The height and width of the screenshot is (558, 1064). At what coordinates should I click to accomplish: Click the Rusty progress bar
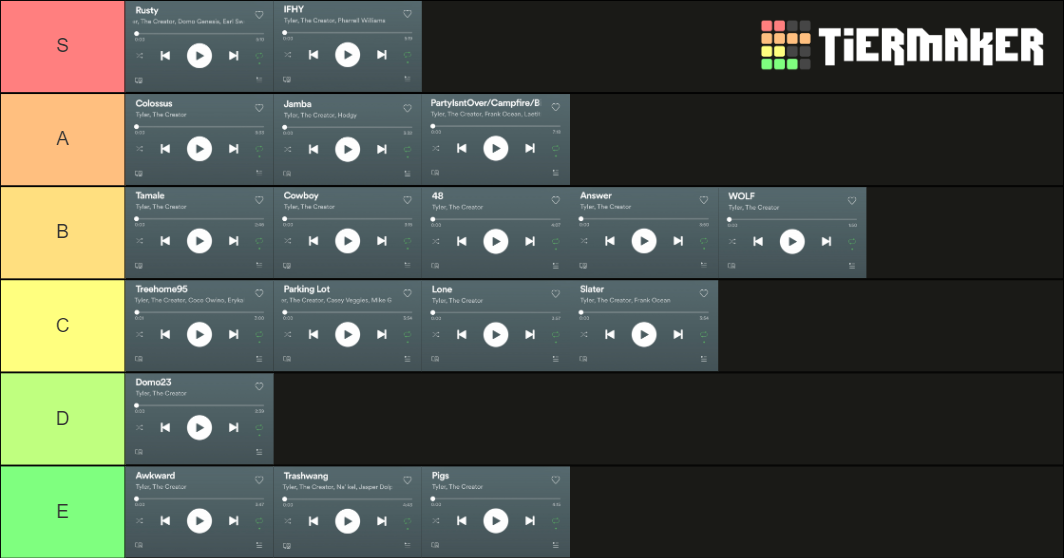(200, 33)
